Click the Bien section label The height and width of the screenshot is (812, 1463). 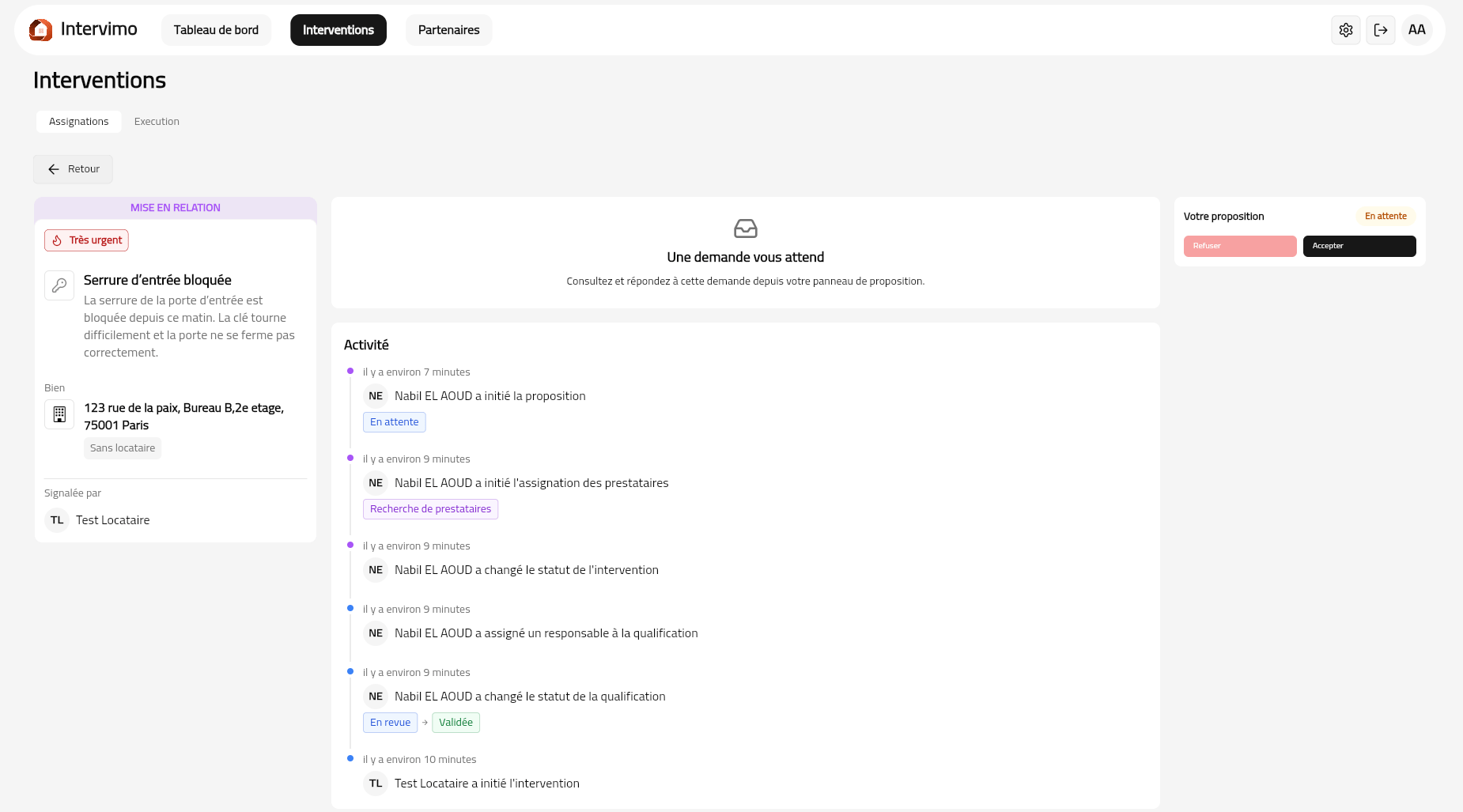pos(55,388)
